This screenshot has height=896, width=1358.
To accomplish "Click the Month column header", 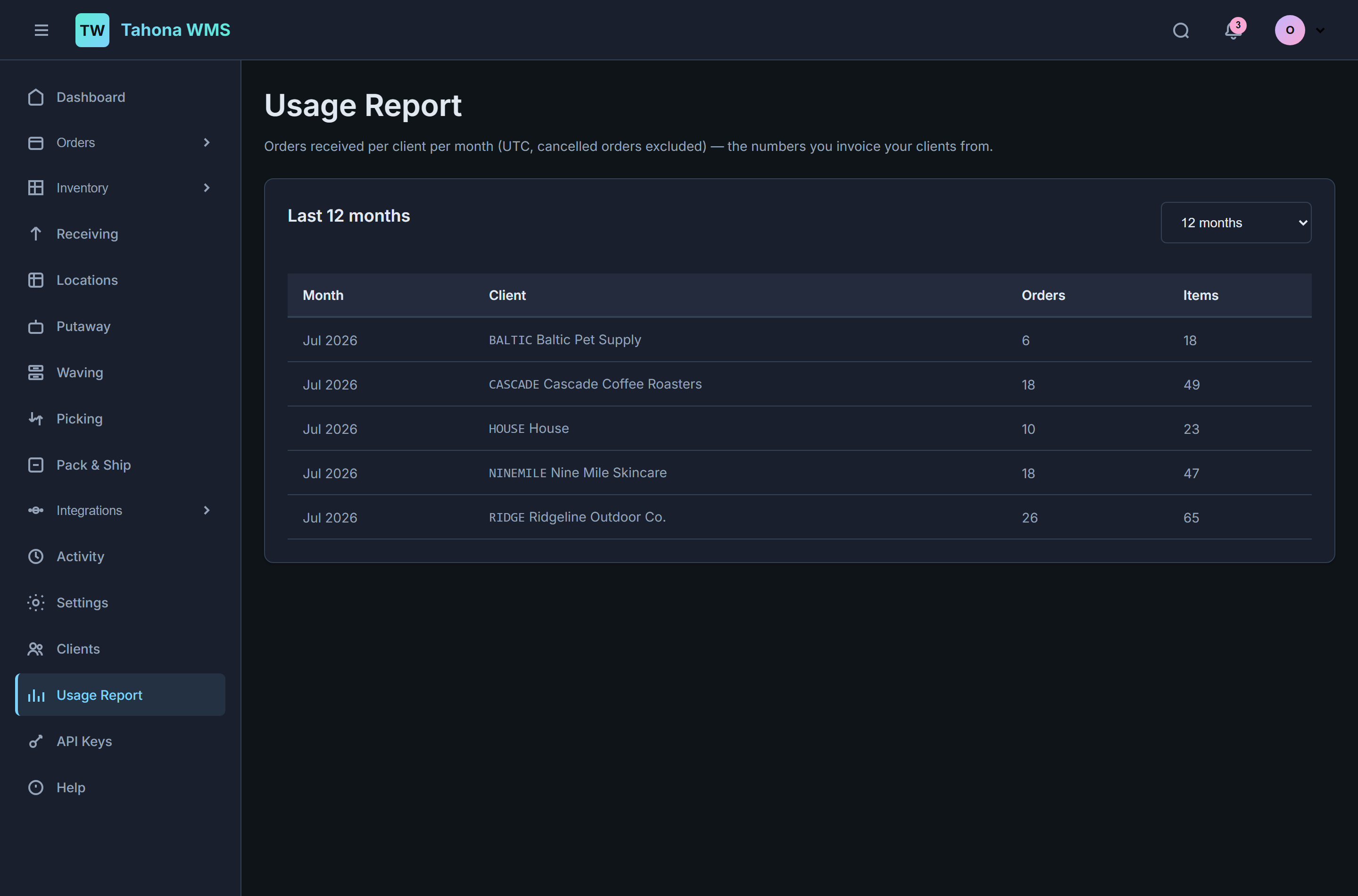I will [x=323, y=295].
